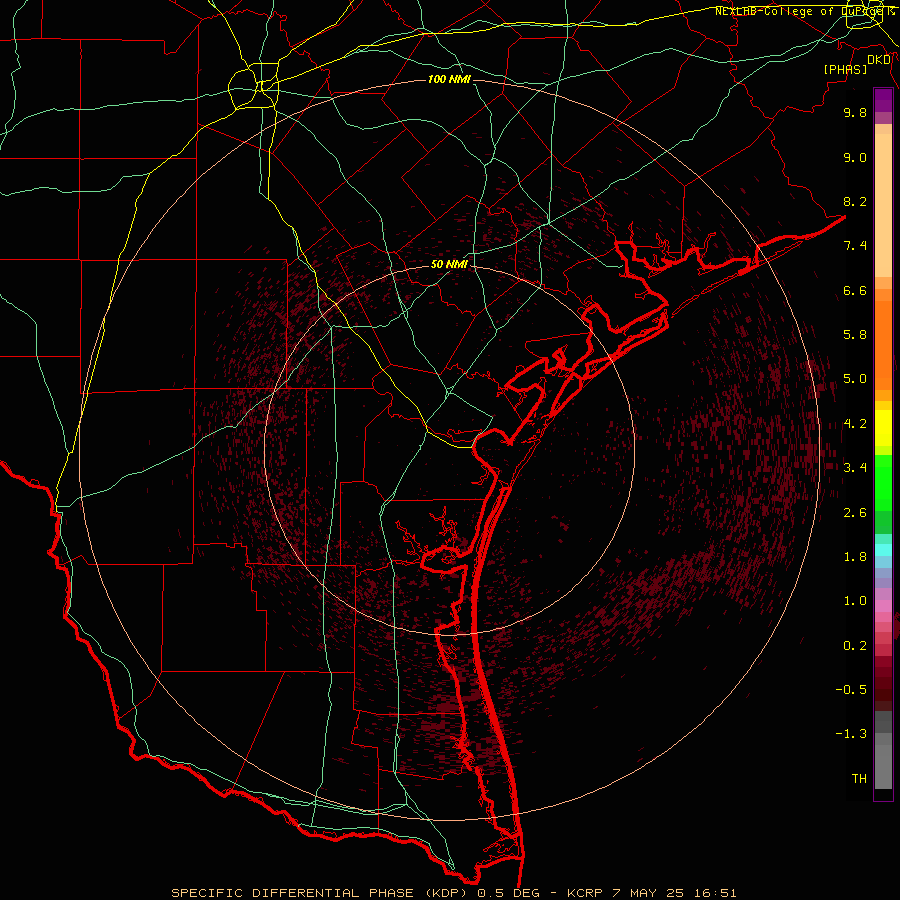Click the 1.8 value on the color scale
The image size is (900, 900).
point(855,557)
